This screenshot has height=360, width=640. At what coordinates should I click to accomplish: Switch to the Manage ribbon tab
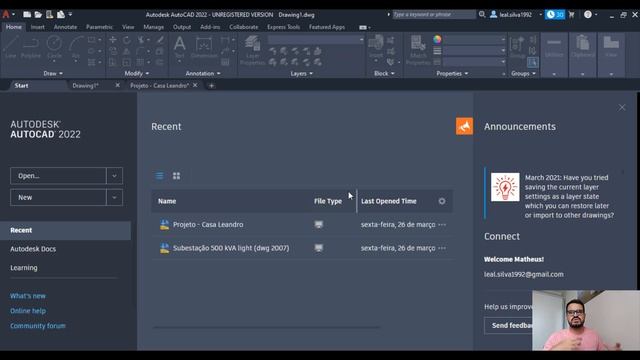click(153, 27)
